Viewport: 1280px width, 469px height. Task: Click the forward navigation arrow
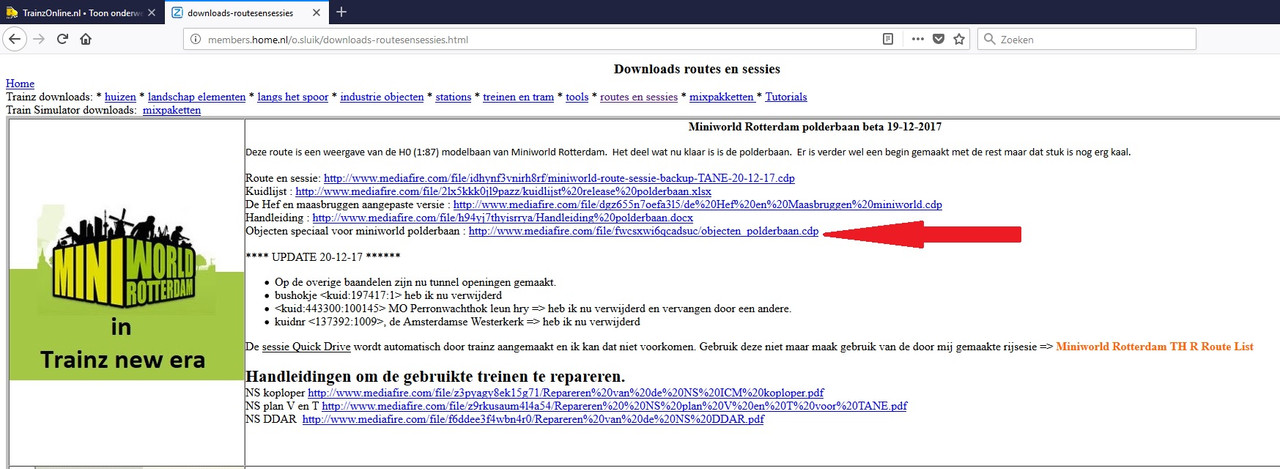tap(39, 39)
